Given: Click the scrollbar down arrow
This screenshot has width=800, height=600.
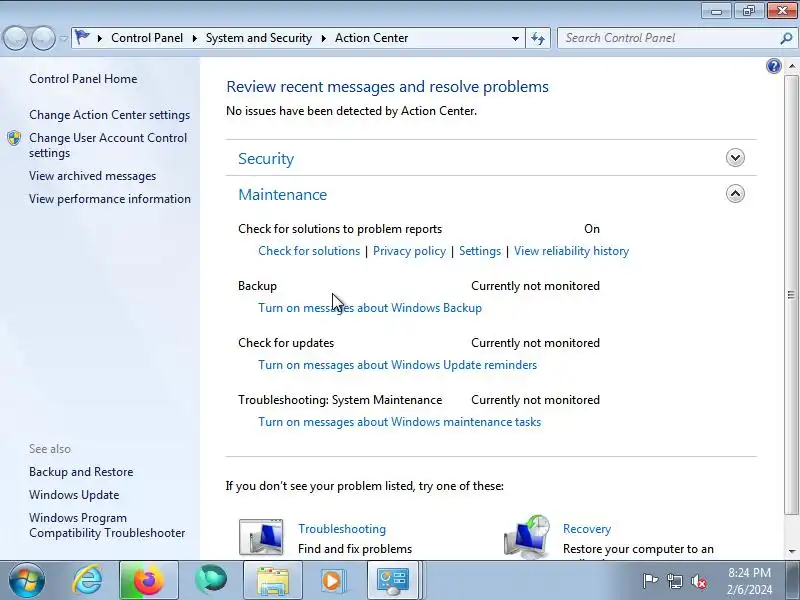Looking at the screenshot, I should 791,552.
